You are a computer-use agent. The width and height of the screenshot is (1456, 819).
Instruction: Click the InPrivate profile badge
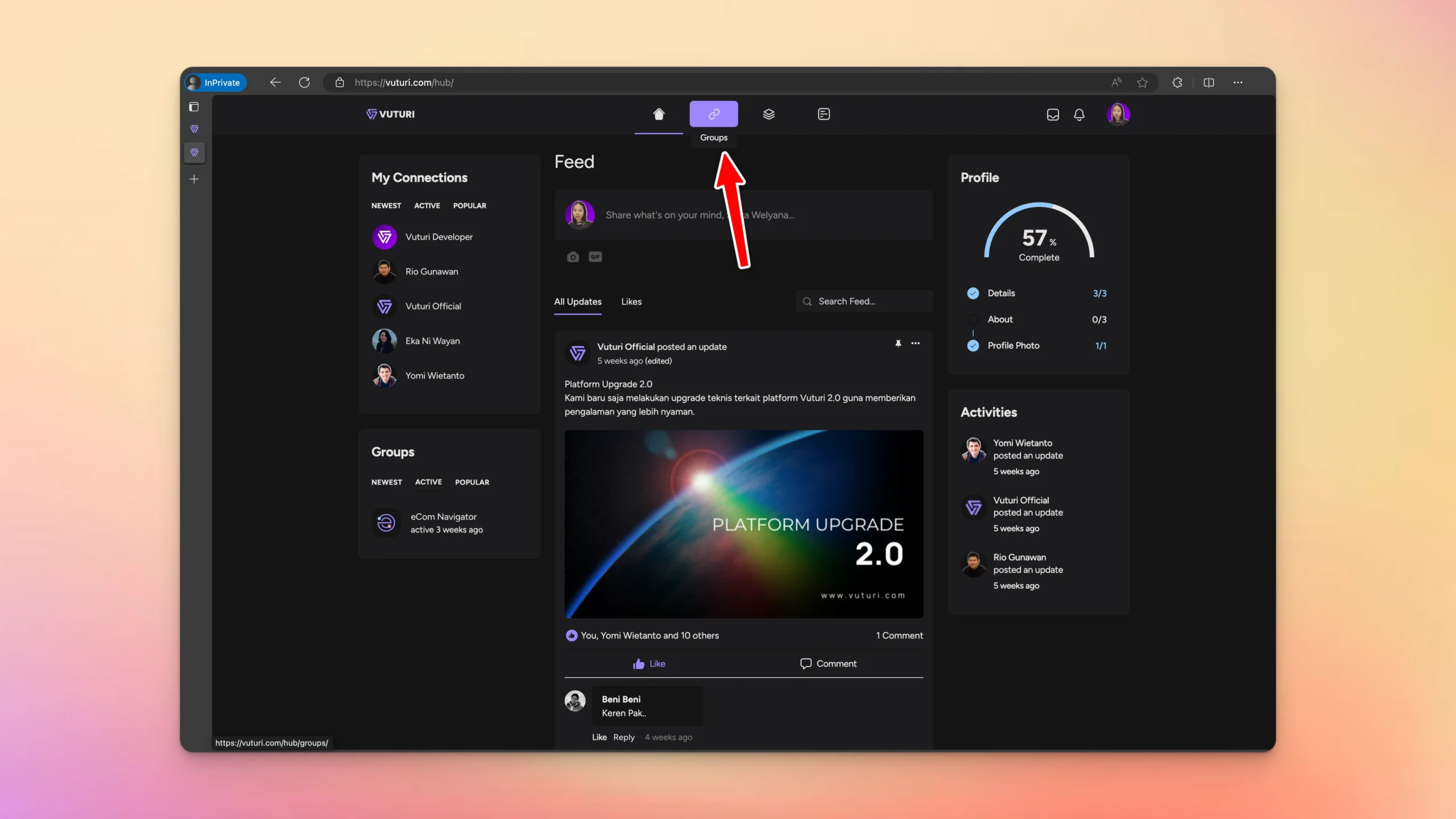coord(216,82)
